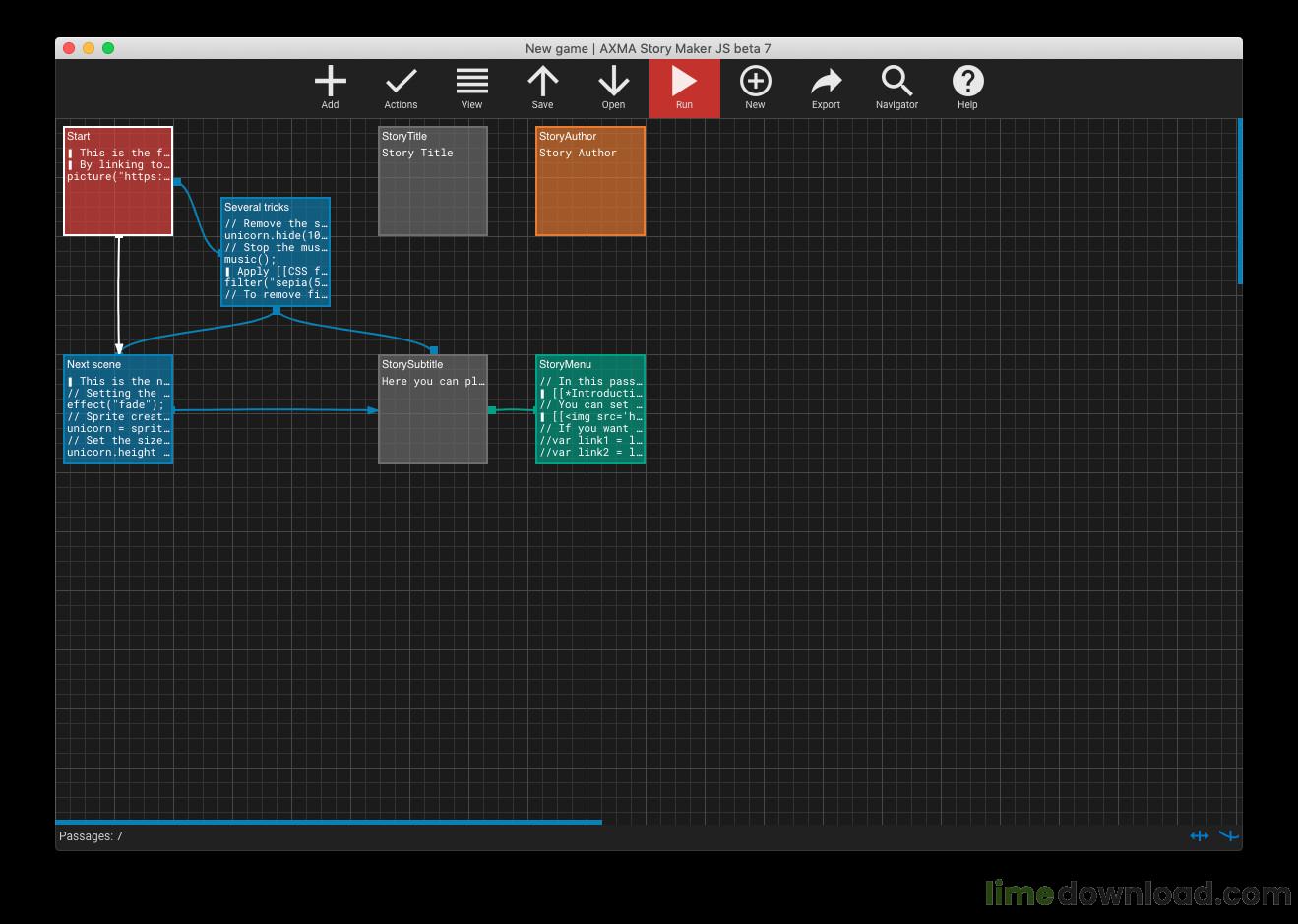Viewport: 1298px width, 924px height.
Task: Select the green StoryMenu passage
Action: [x=590, y=409]
